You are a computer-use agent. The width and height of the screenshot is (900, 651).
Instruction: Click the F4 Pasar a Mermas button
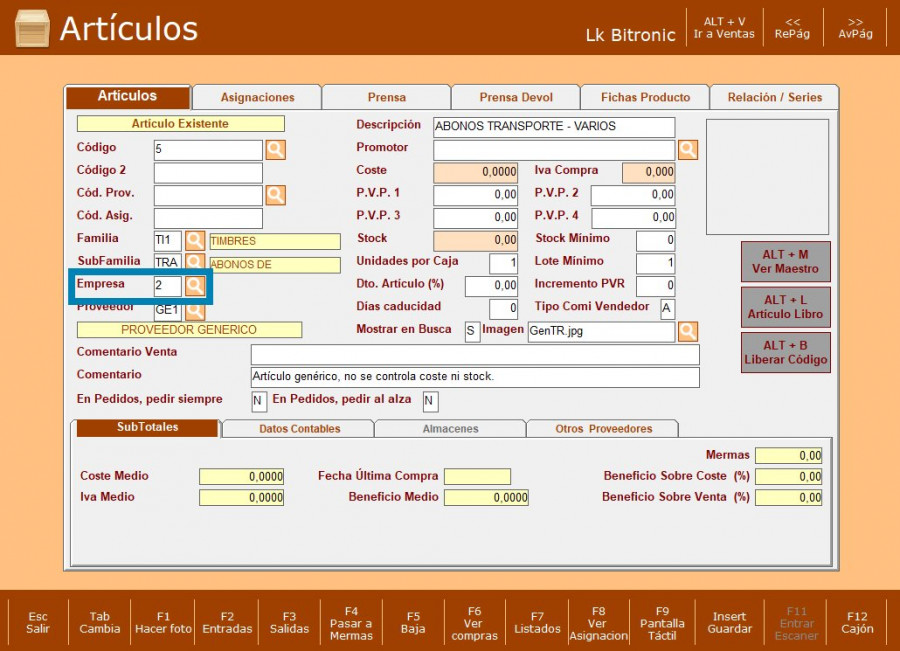click(x=351, y=622)
